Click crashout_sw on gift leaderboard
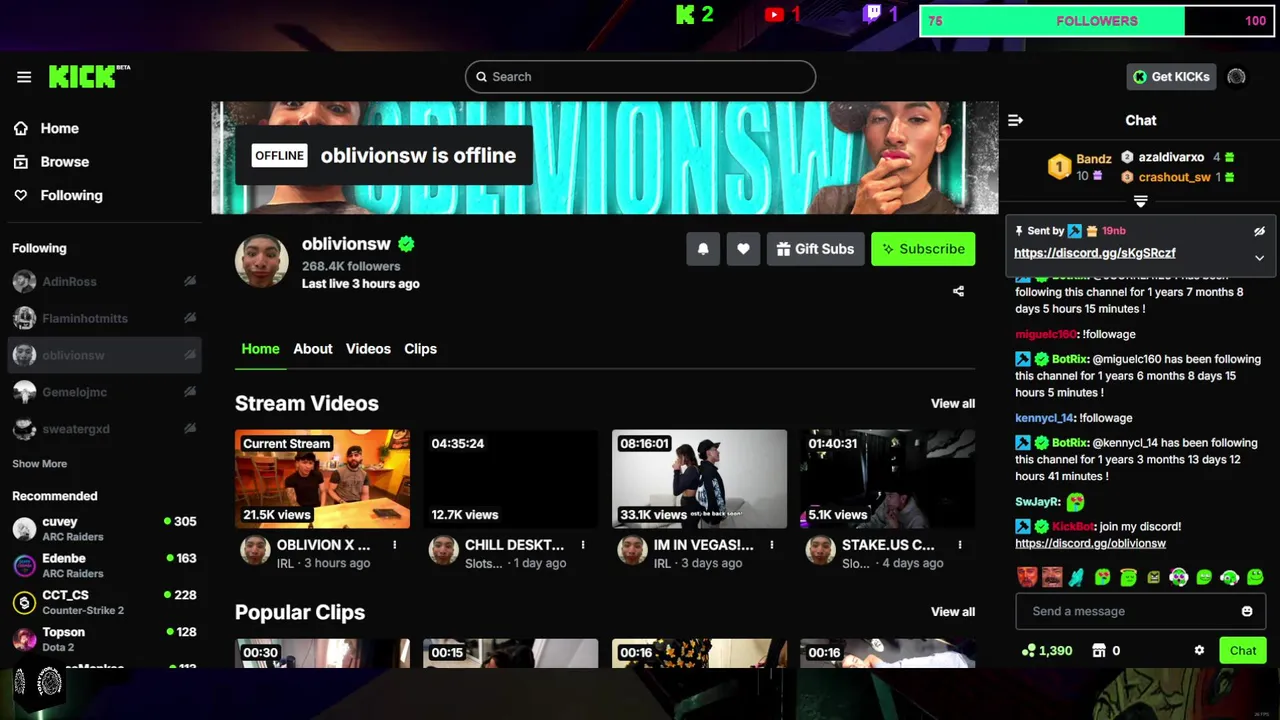 [x=1174, y=177]
